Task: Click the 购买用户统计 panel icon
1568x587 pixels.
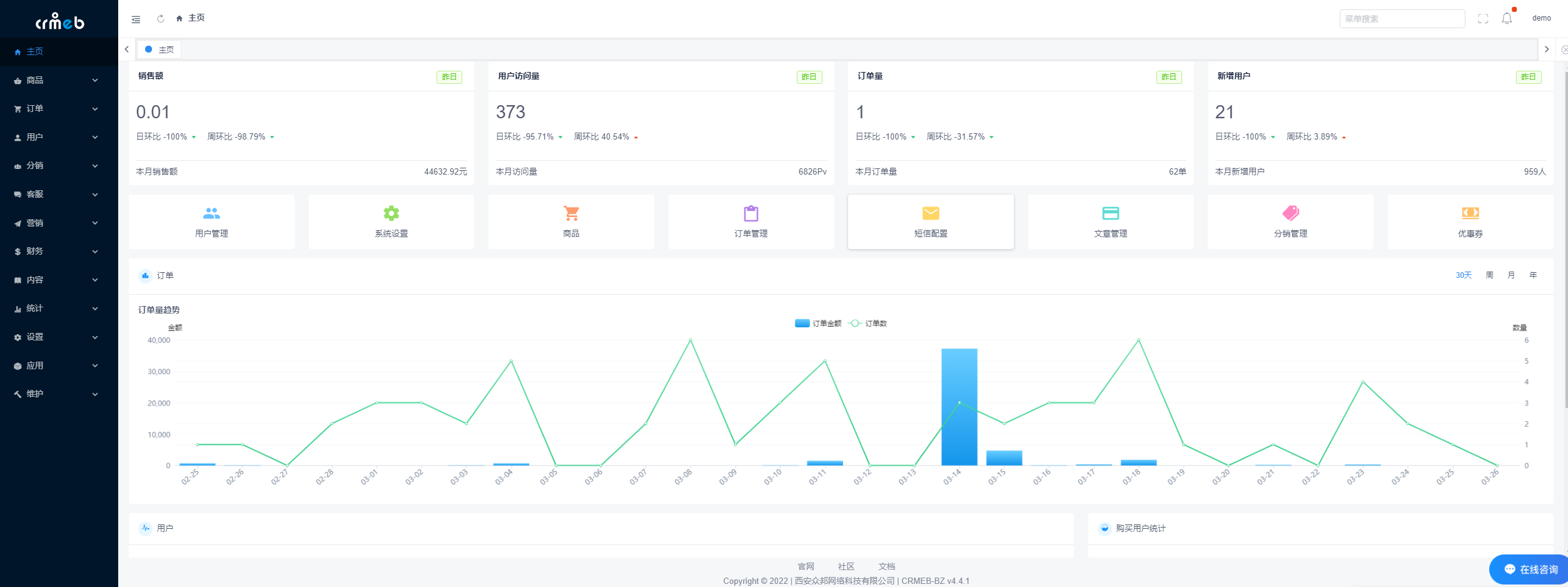Action: click(x=1105, y=528)
